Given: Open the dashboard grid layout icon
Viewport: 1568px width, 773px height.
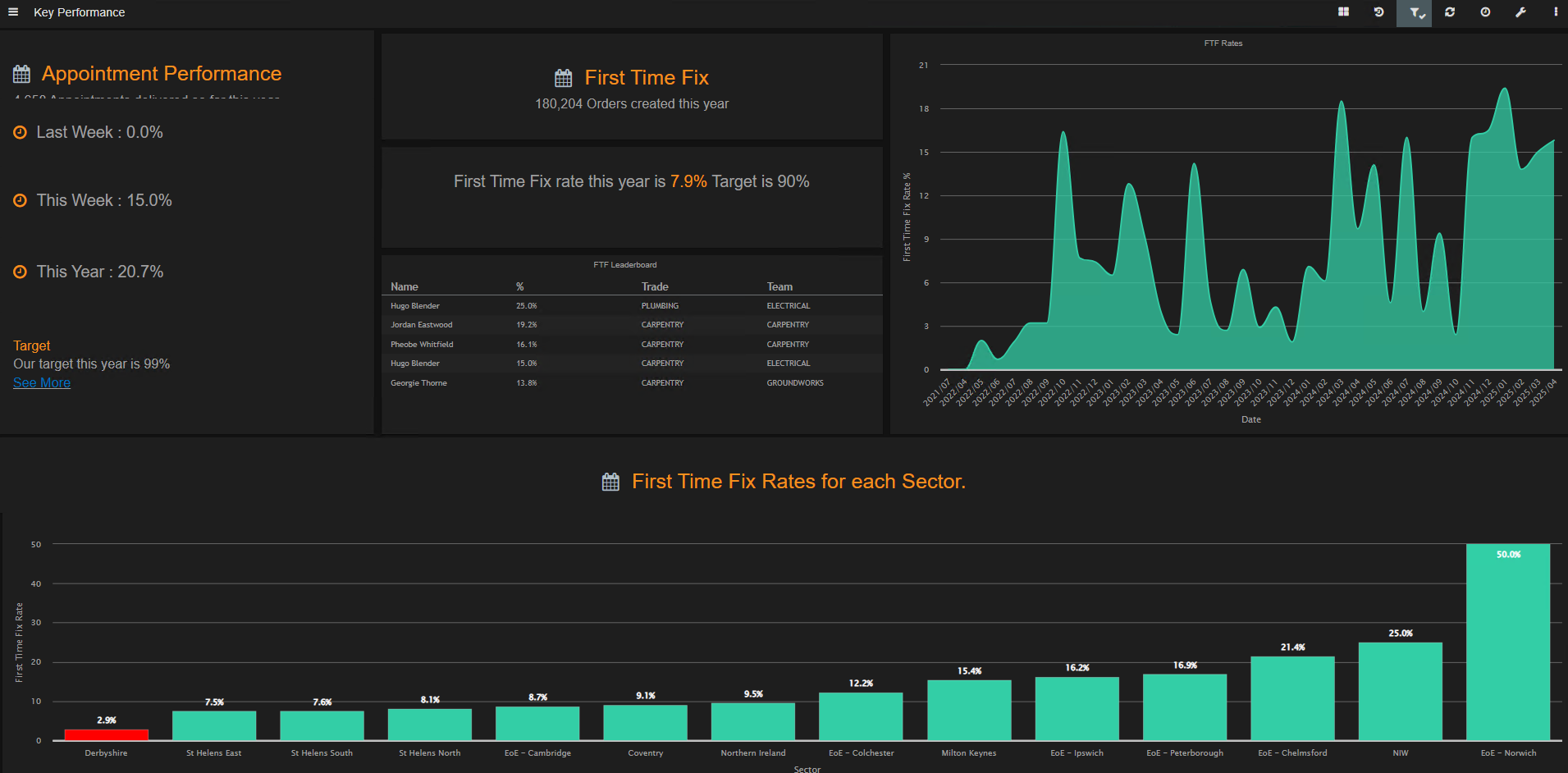Looking at the screenshot, I should [x=1343, y=12].
